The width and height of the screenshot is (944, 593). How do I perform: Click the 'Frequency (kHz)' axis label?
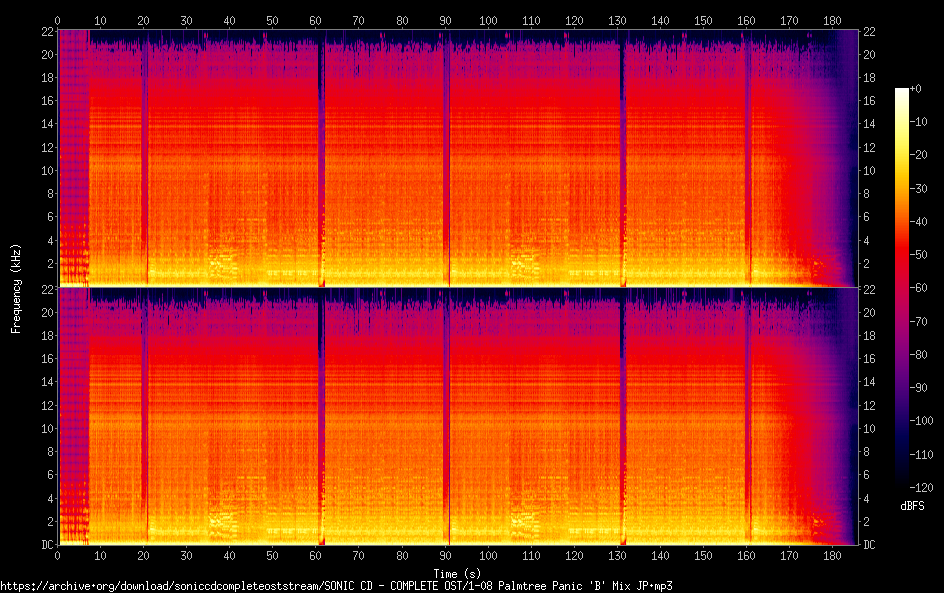tap(16, 287)
